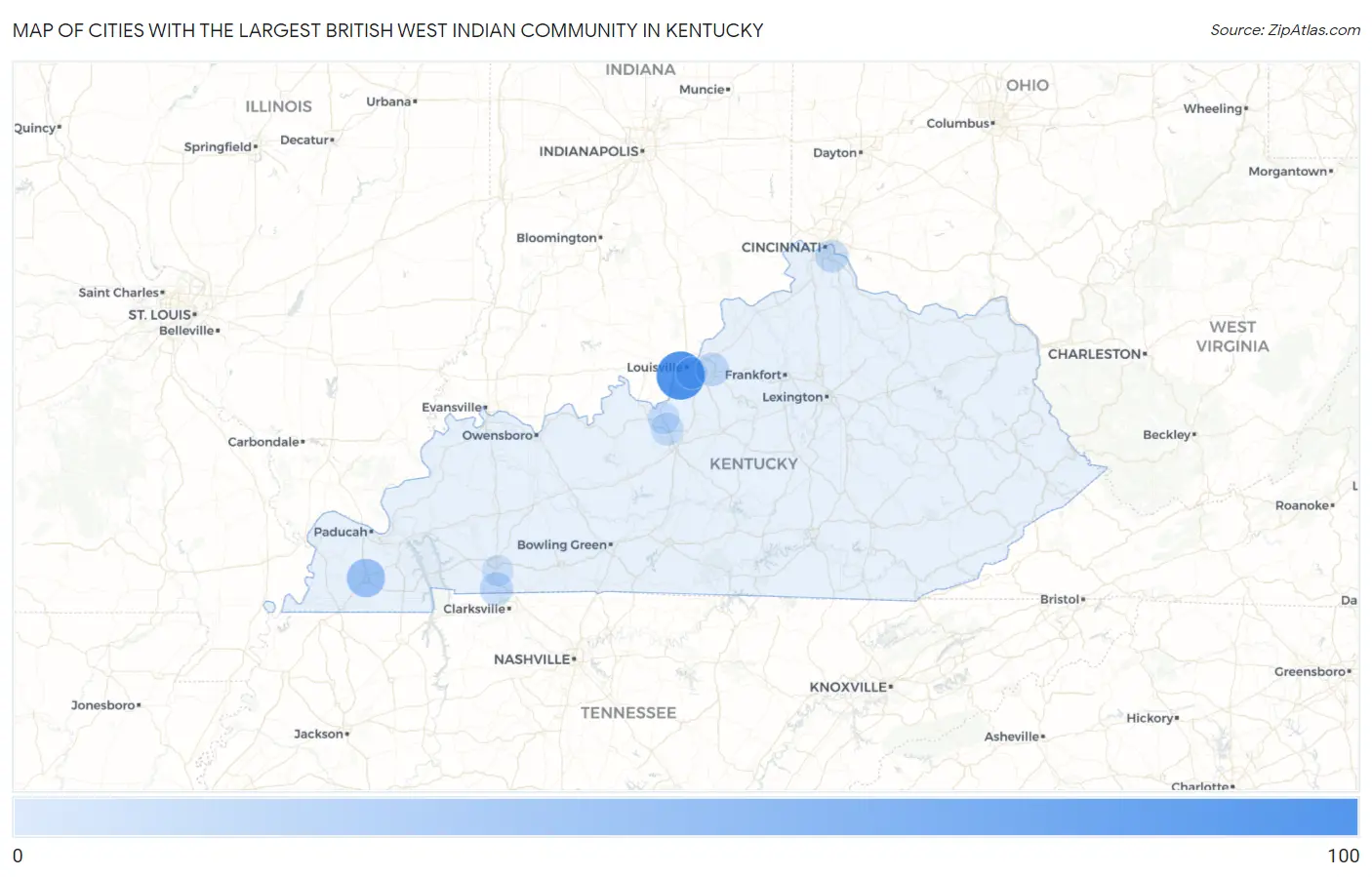The image size is (1372, 877).
Task: Click the OHIO state label
Action: tap(1028, 86)
